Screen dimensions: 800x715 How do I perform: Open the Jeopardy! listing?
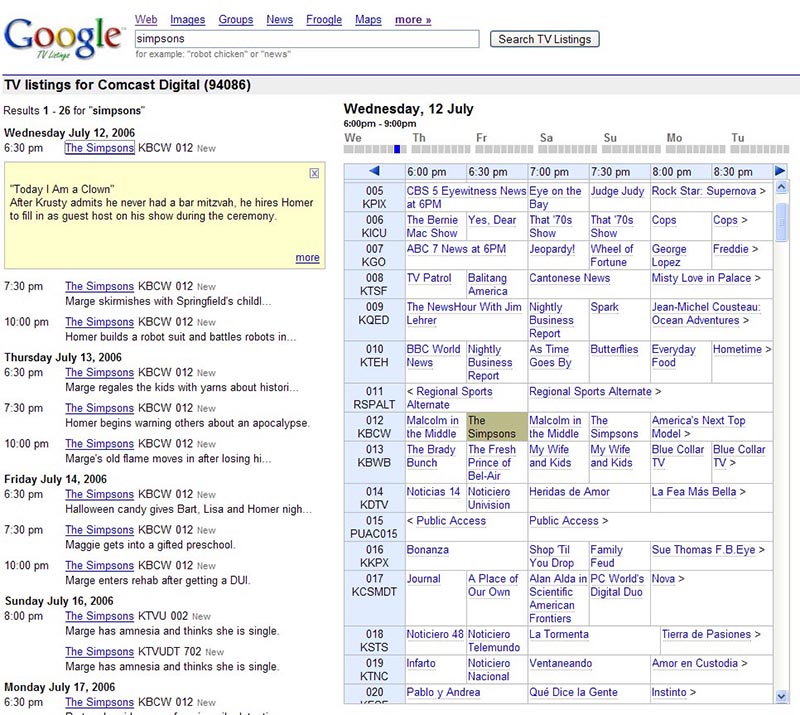(552, 249)
